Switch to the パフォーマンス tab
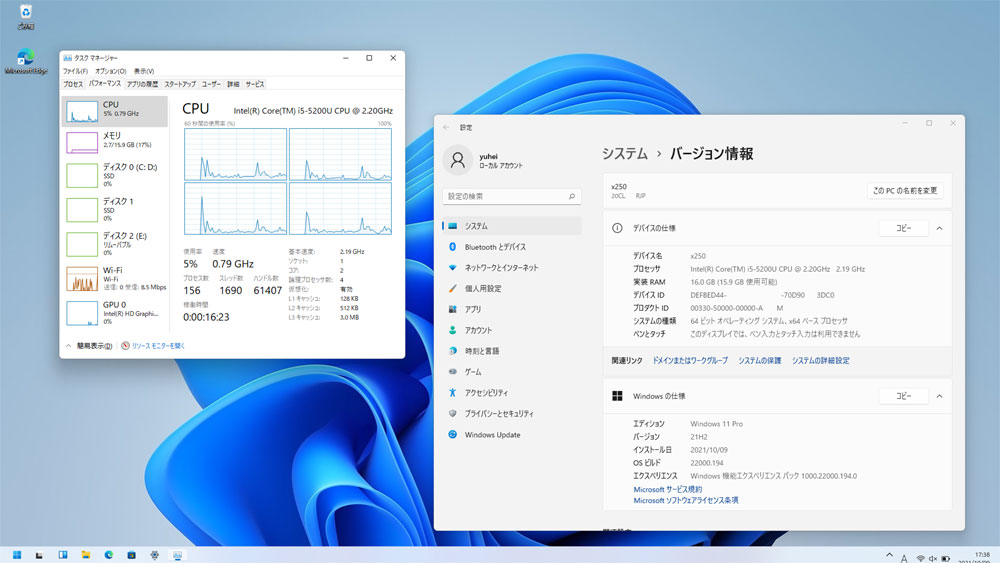 [x=105, y=84]
